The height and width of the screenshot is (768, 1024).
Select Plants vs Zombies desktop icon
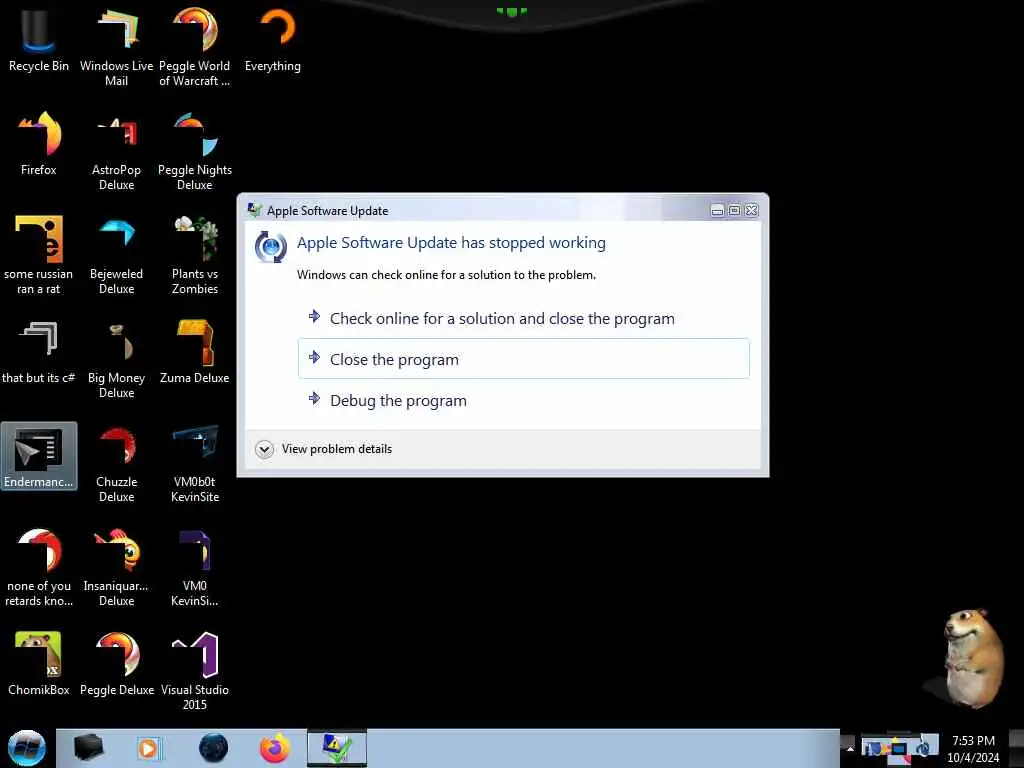click(x=195, y=255)
